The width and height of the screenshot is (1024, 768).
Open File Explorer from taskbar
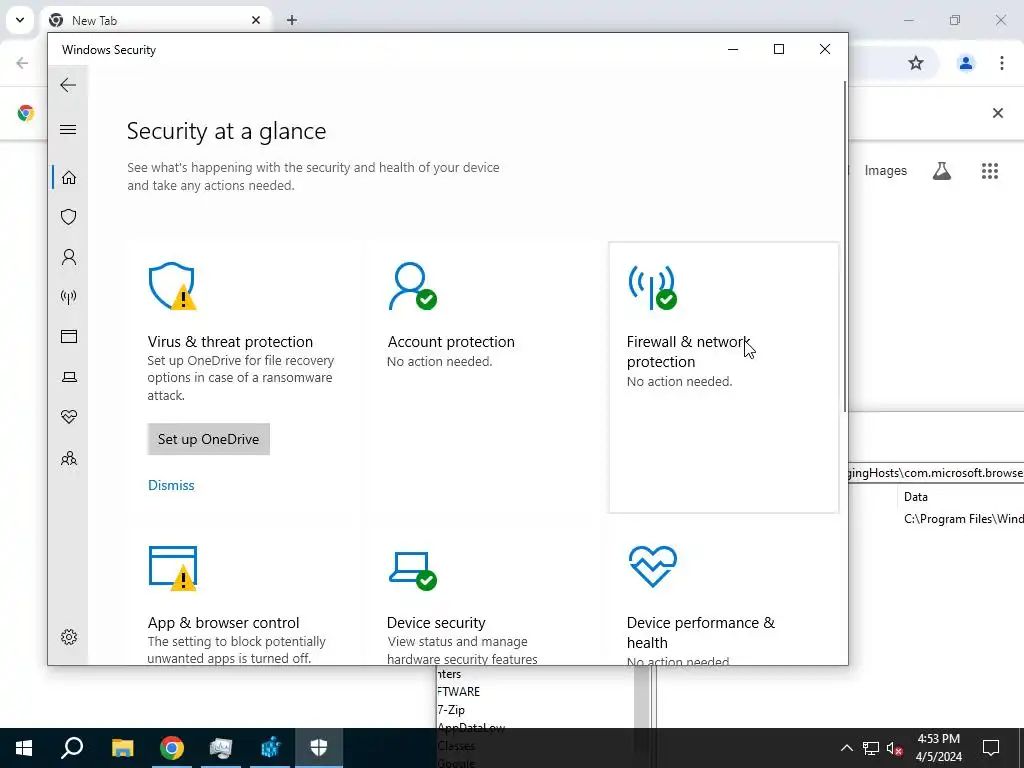[x=122, y=748]
